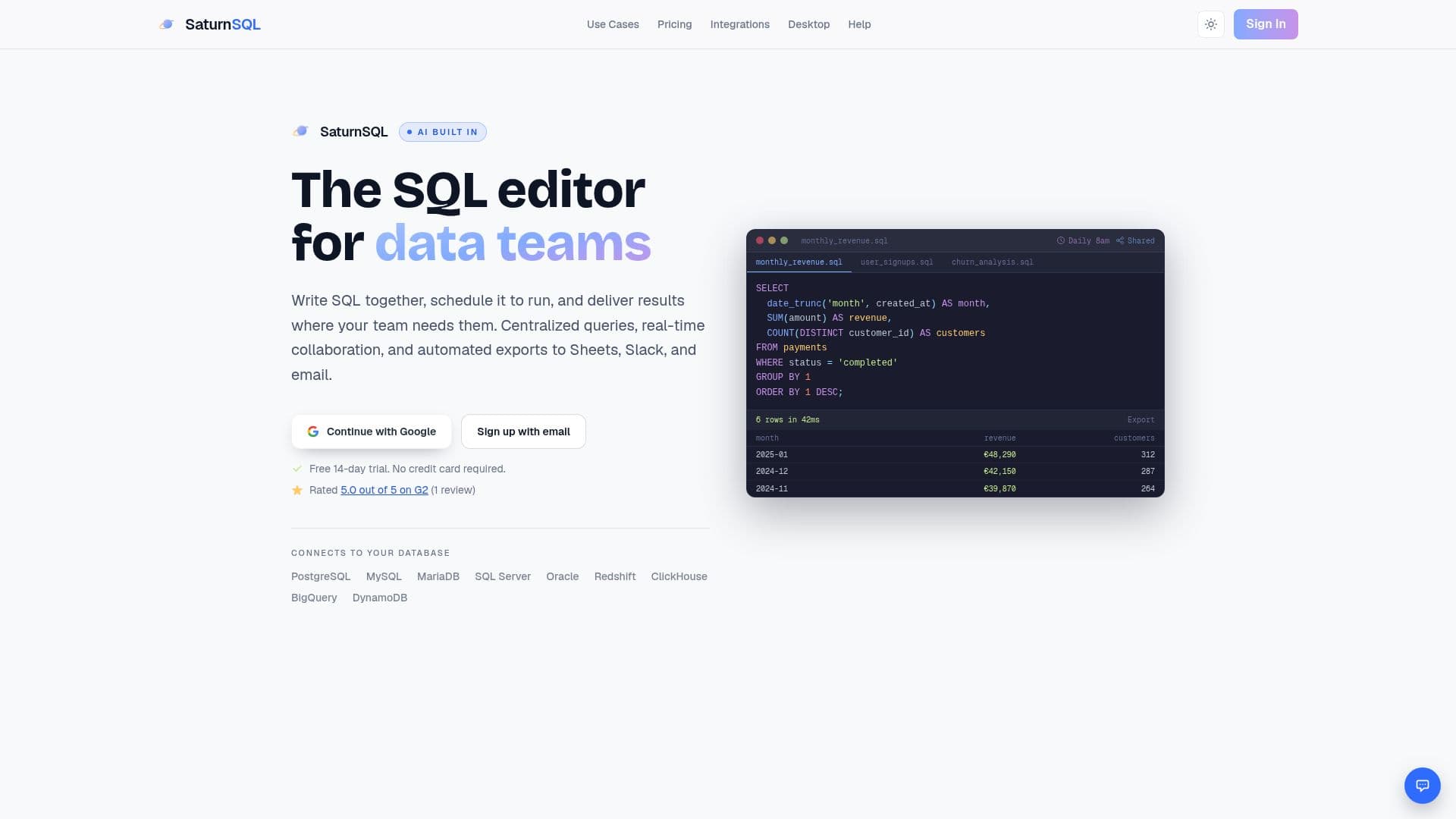This screenshot has height=819, width=1456.
Task: Click the yellow dot in editor window
Action: 772,240
